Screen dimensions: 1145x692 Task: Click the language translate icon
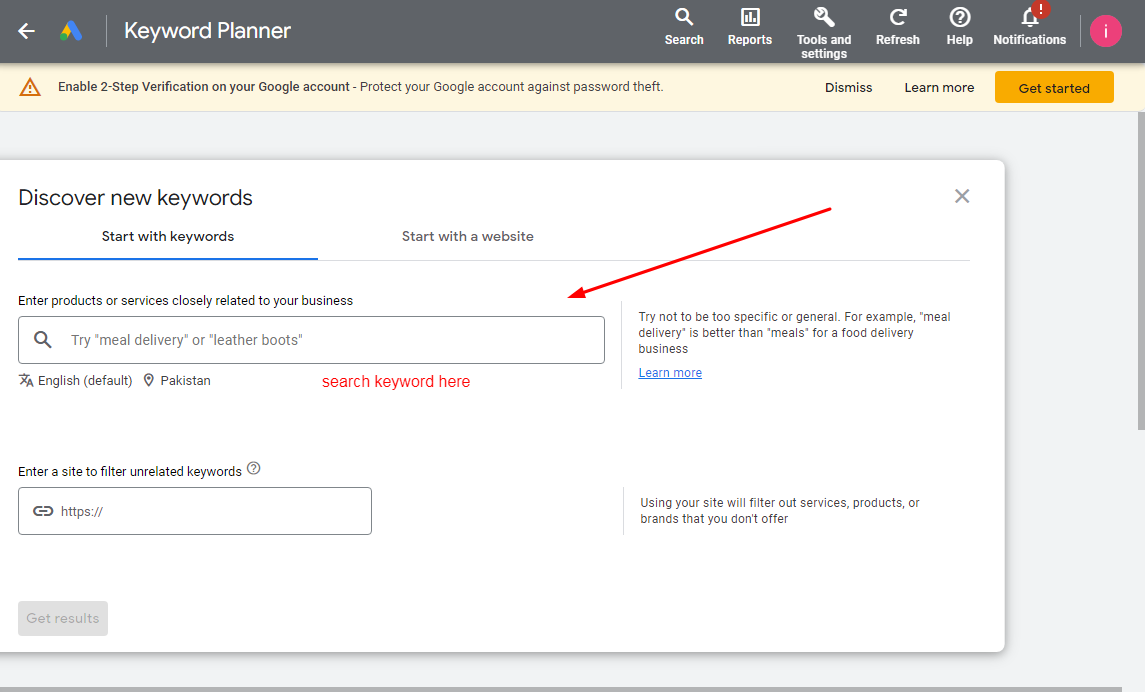pyautogui.click(x=26, y=380)
